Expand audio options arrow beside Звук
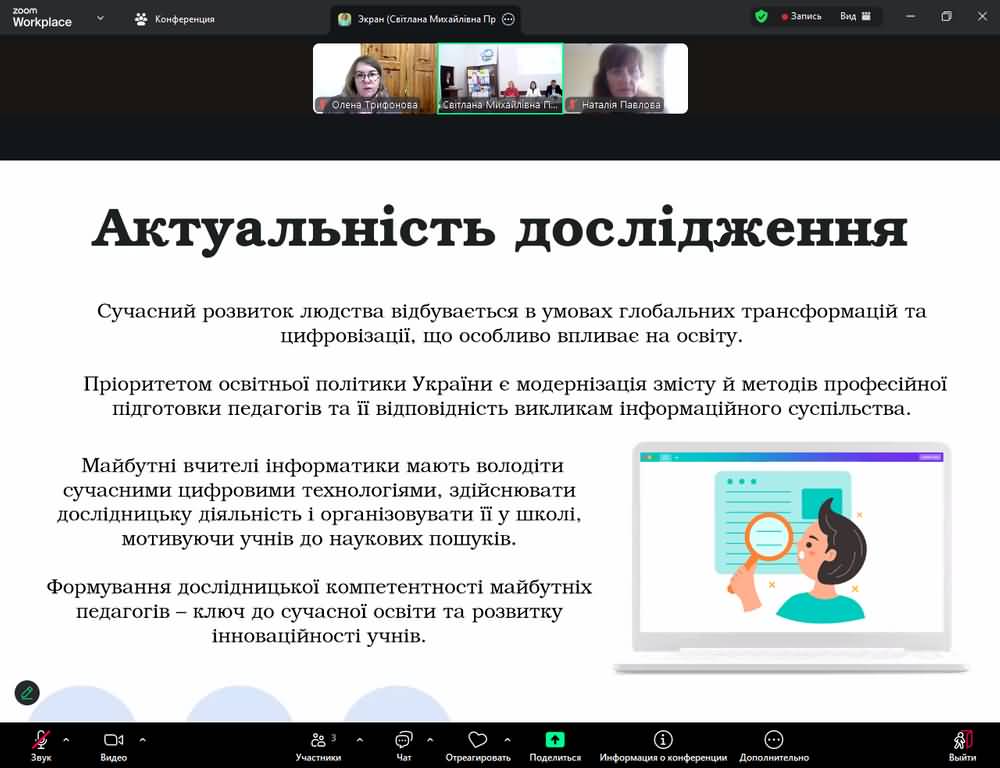The image size is (1000, 768). 66,740
